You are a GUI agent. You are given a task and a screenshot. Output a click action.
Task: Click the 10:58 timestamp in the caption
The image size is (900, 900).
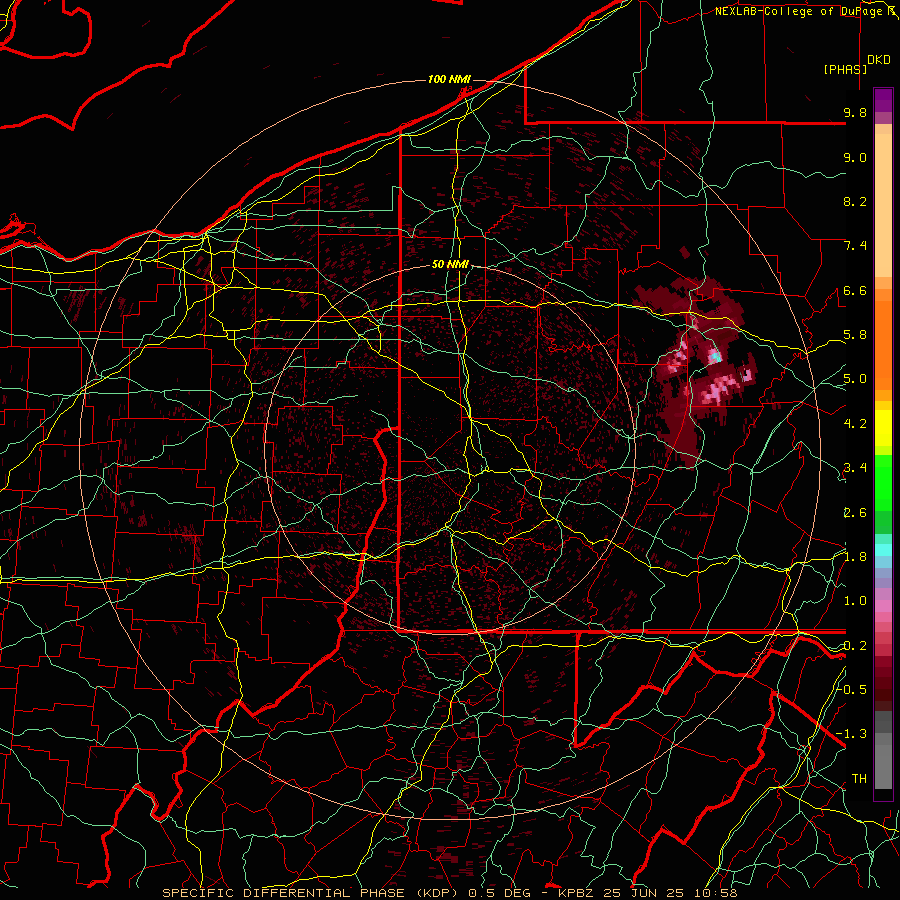point(718,893)
